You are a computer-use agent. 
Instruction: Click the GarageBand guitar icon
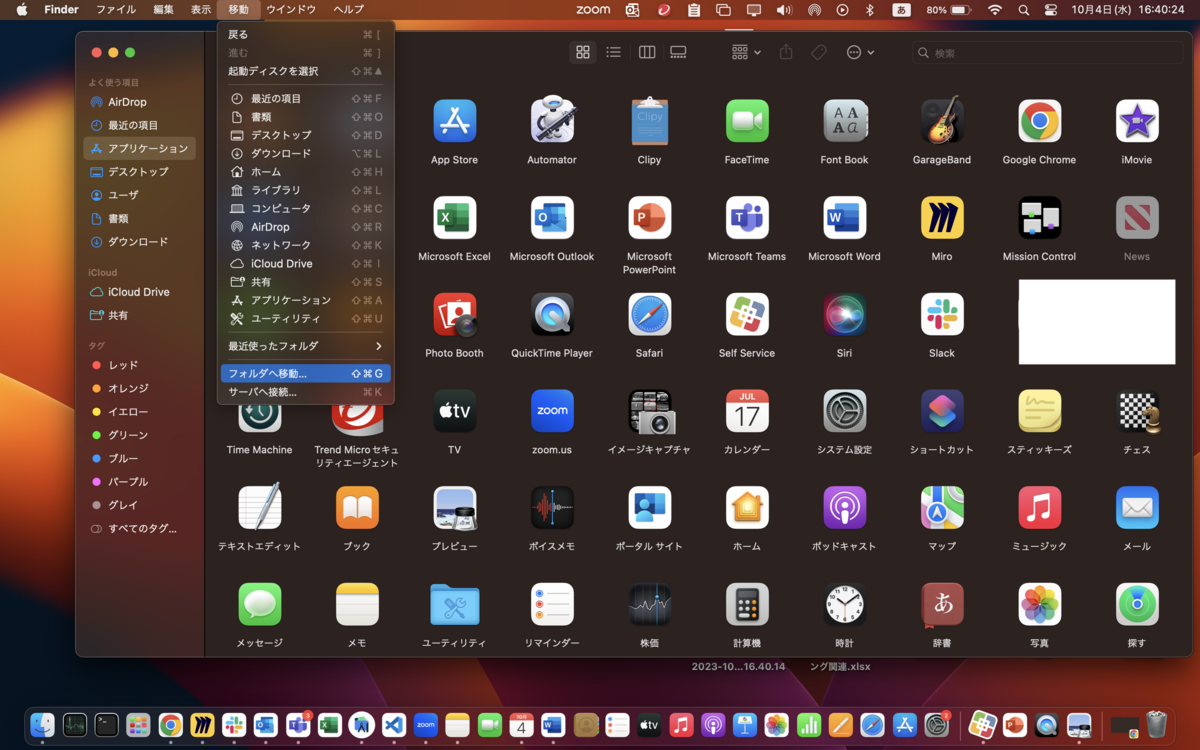point(942,121)
